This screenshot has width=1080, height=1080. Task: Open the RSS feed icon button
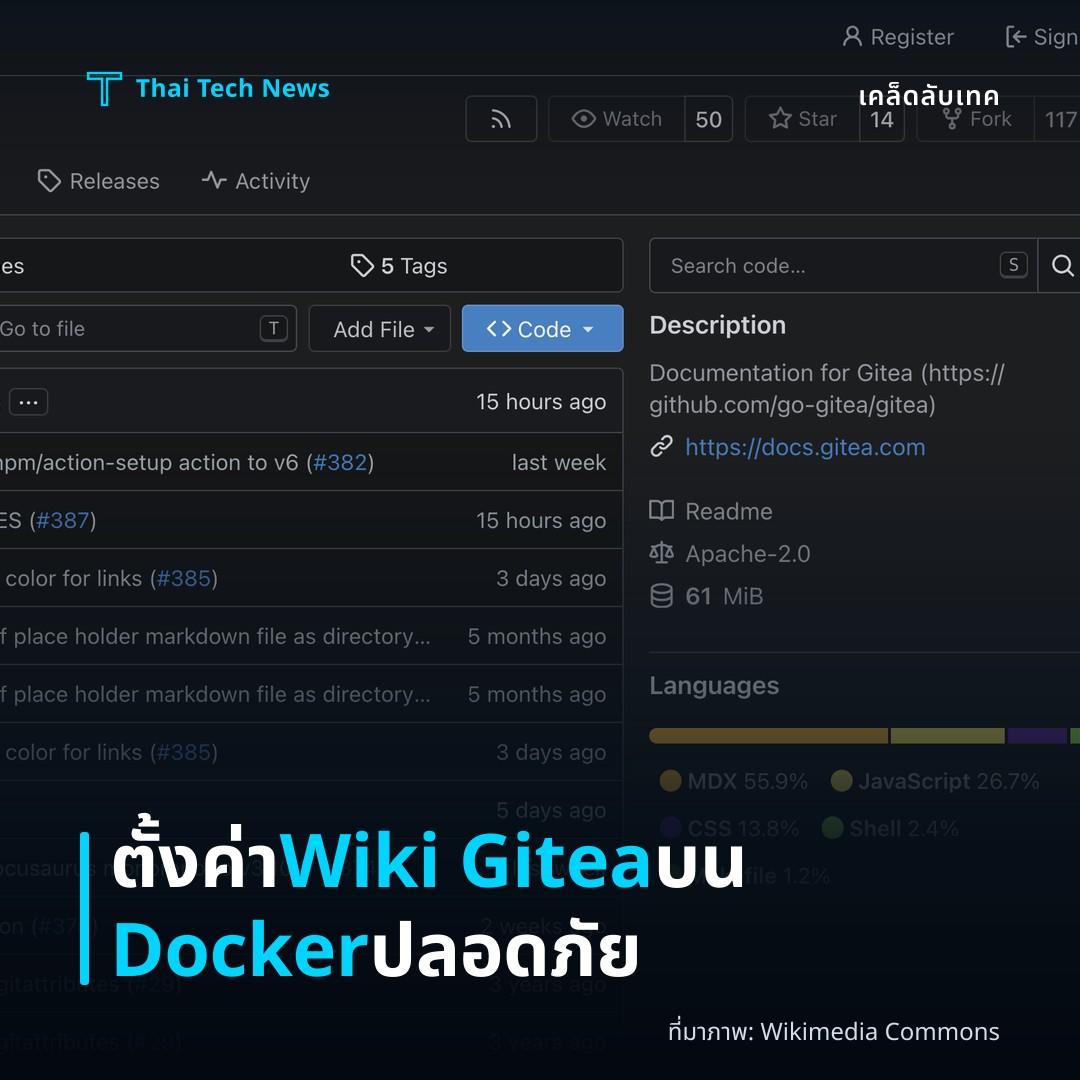pyautogui.click(x=501, y=119)
